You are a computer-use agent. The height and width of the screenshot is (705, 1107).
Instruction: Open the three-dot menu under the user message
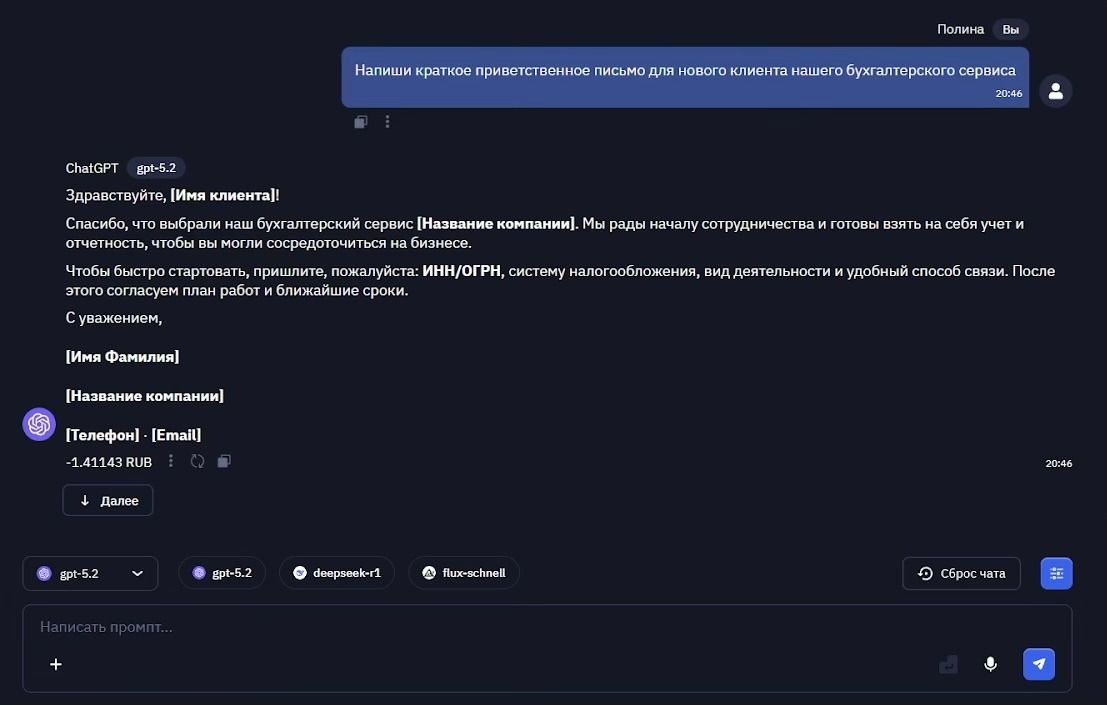click(387, 121)
